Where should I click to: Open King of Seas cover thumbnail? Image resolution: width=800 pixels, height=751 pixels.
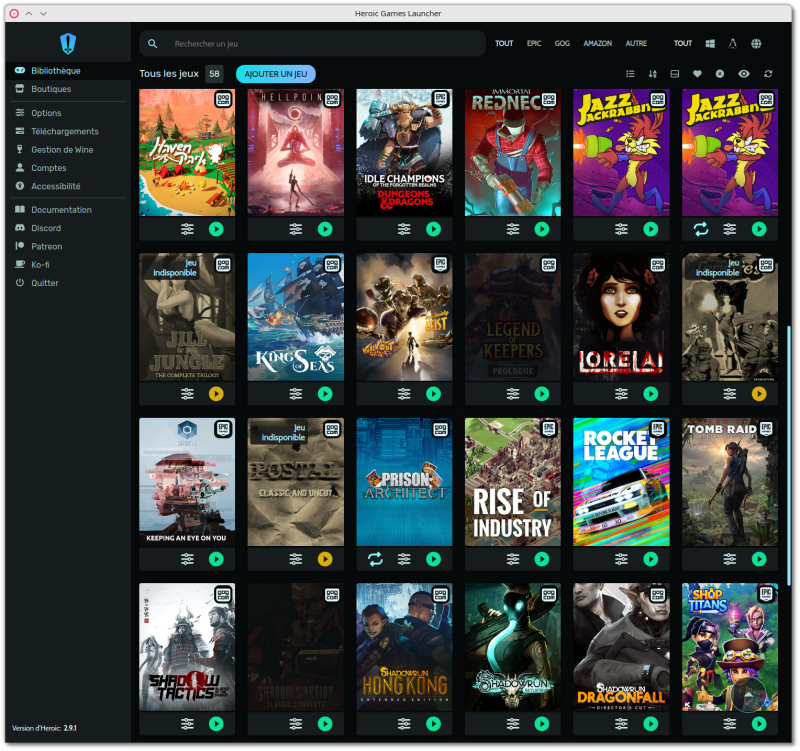tap(296, 317)
